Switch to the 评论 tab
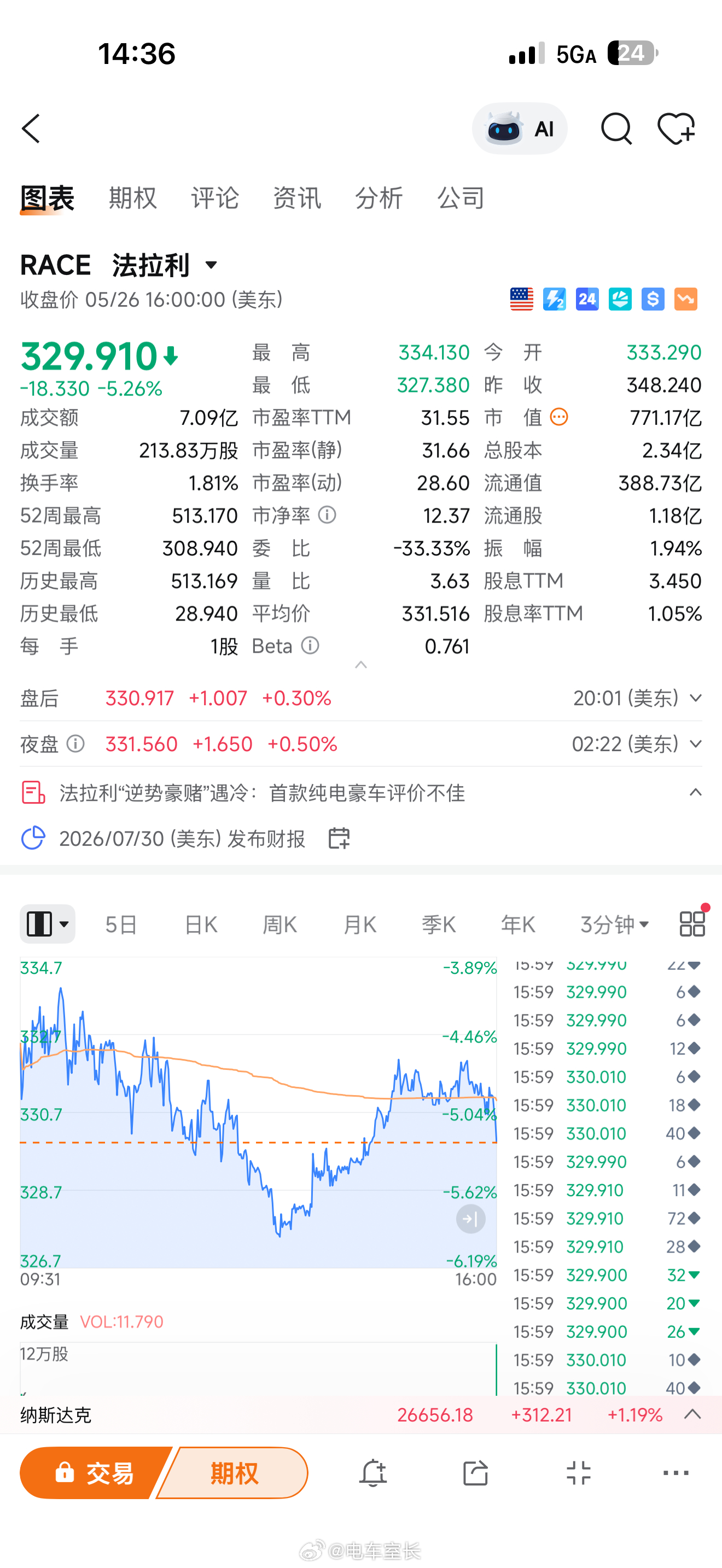This screenshot has width=722, height=1568. click(215, 198)
